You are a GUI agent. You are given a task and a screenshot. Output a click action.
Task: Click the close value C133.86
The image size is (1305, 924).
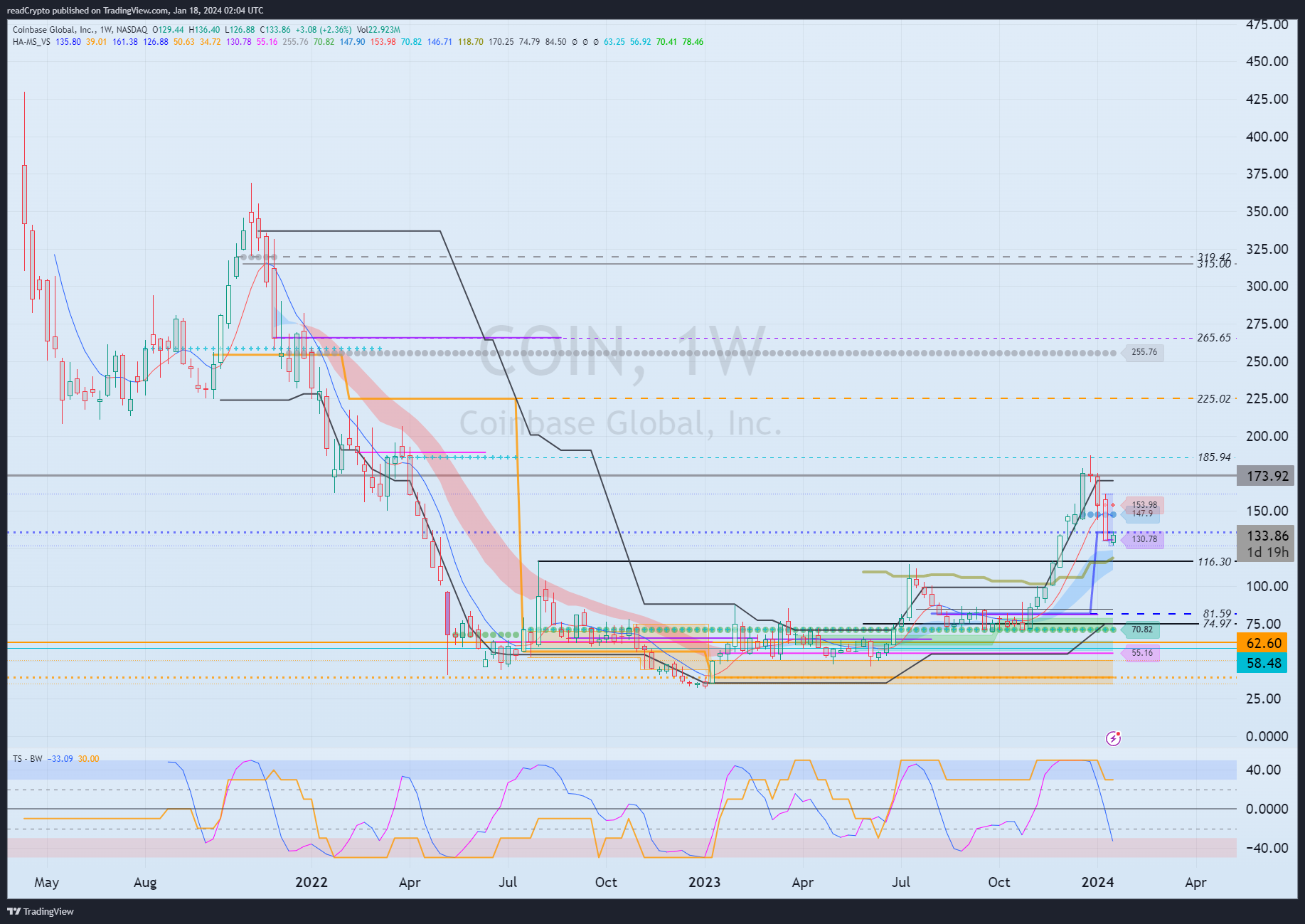(275, 30)
